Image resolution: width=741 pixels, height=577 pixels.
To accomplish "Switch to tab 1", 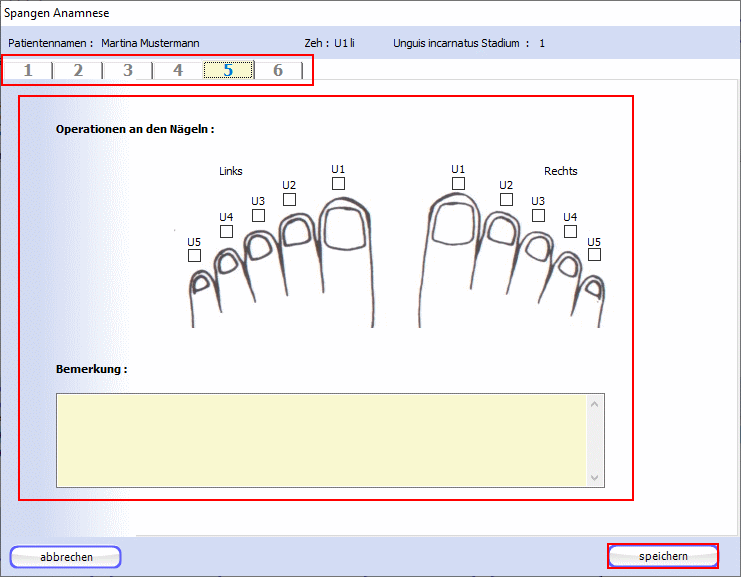I will coord(28,70).
